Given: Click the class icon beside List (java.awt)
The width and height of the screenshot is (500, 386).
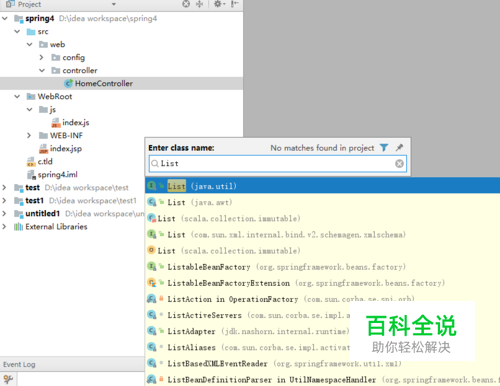Looking at the screenshot, I should point(152,202).
